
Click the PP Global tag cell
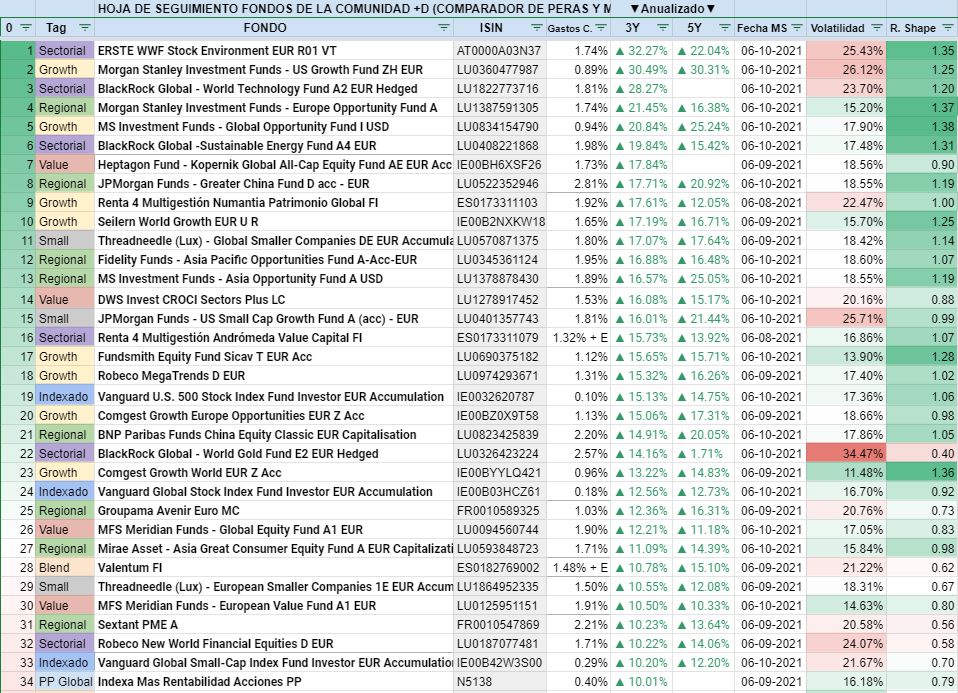[65, 681]
